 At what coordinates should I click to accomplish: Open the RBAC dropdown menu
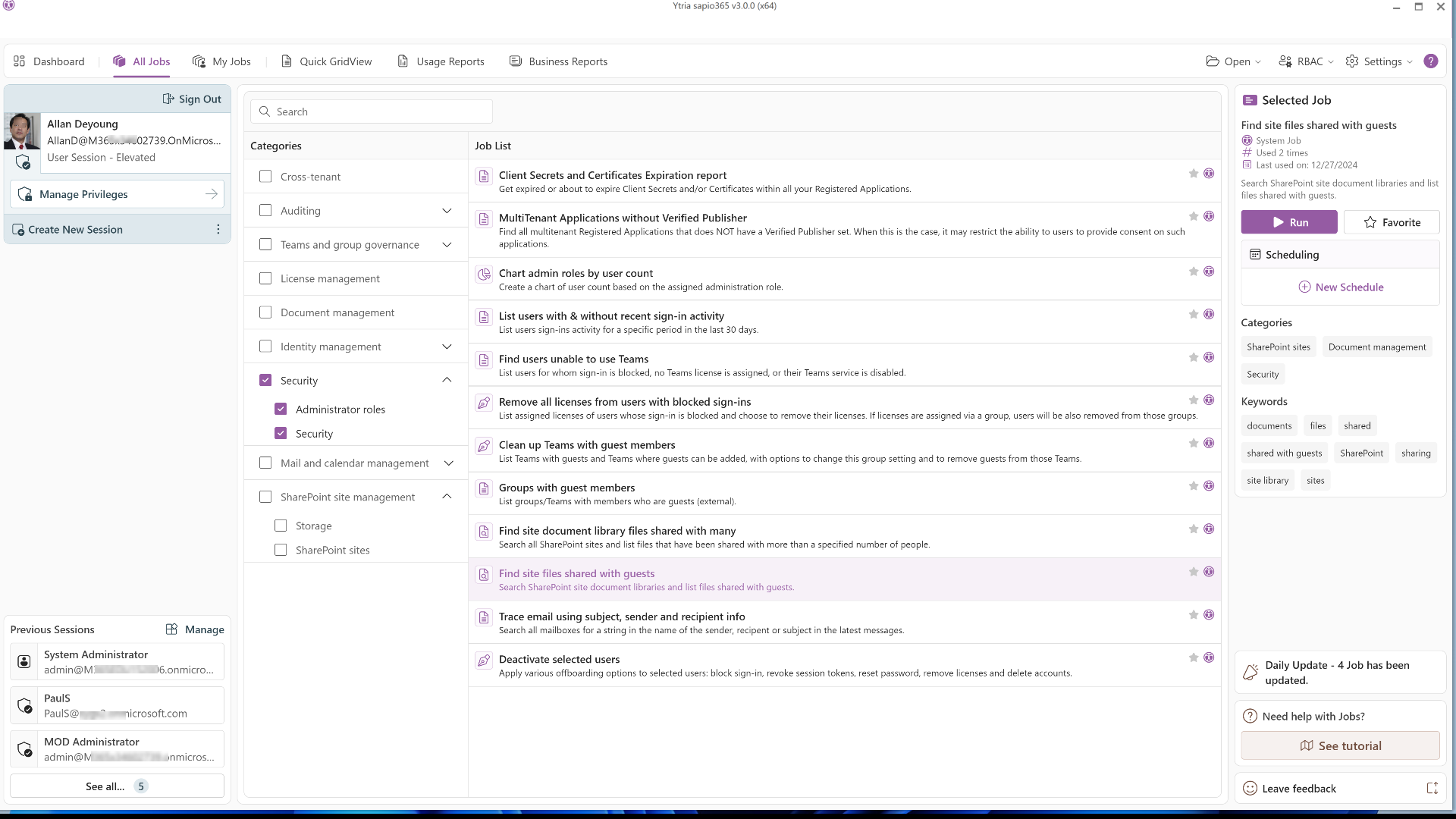tap(1306, 61)
